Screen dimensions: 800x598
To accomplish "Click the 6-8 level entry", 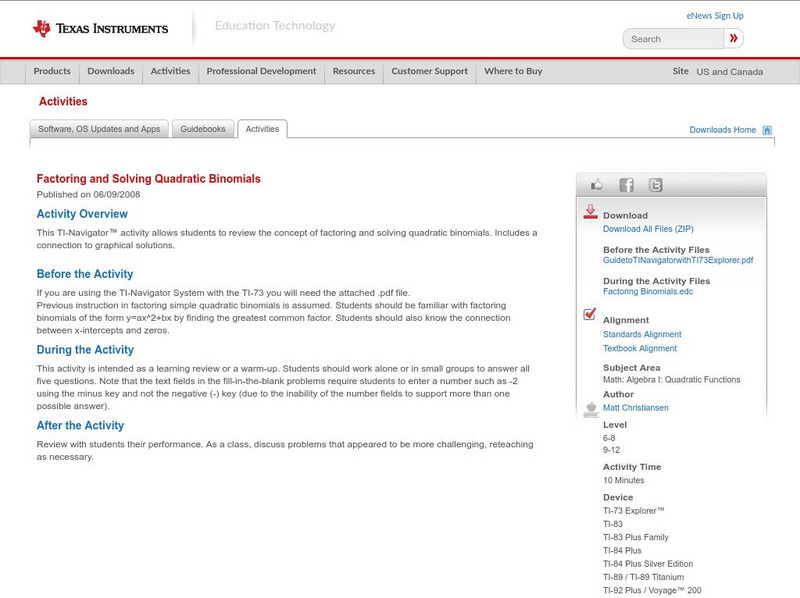I will [609, 438].
